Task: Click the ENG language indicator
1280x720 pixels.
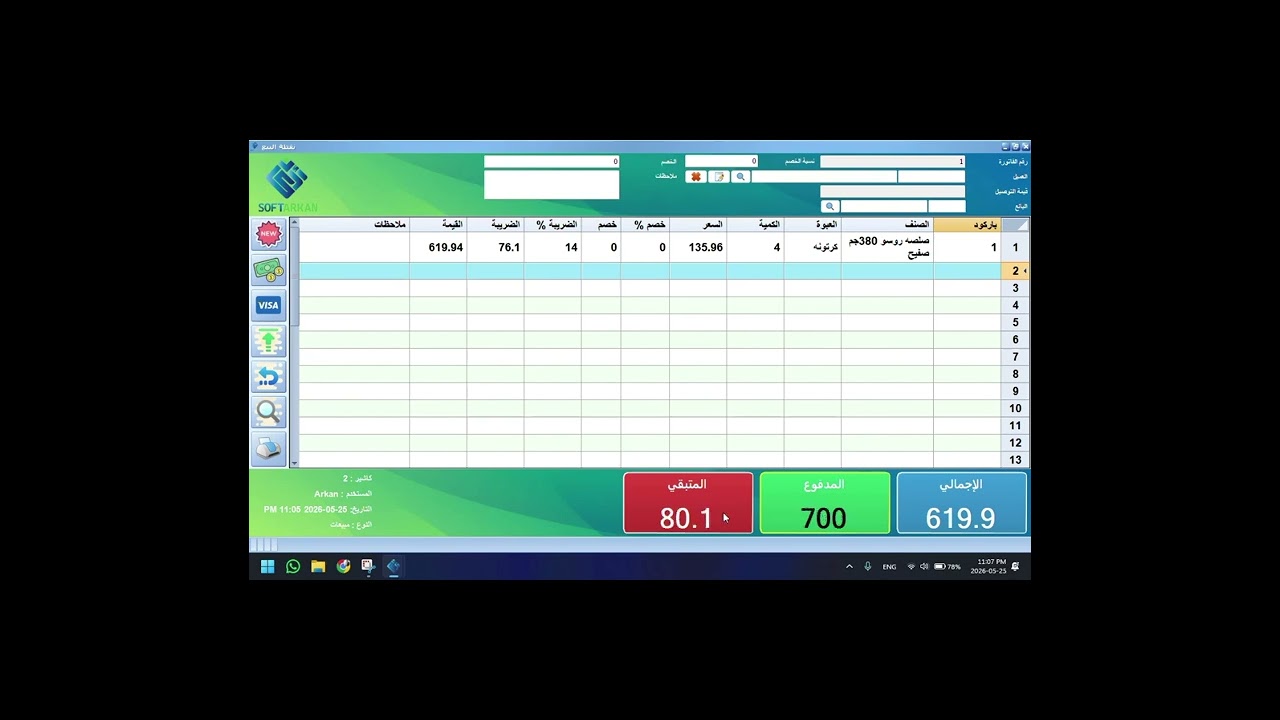Action: click(x=889, y=567)
